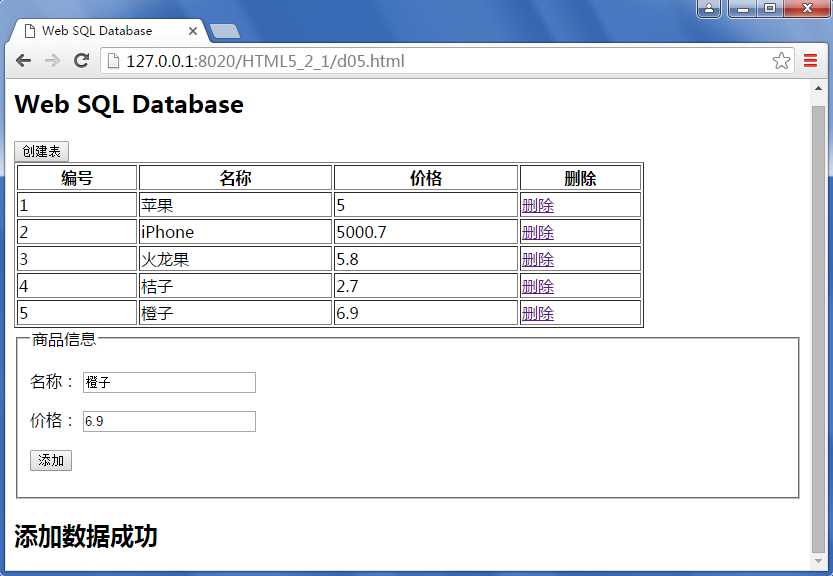Click the cell containing 桔子

(x=235, y=286)
